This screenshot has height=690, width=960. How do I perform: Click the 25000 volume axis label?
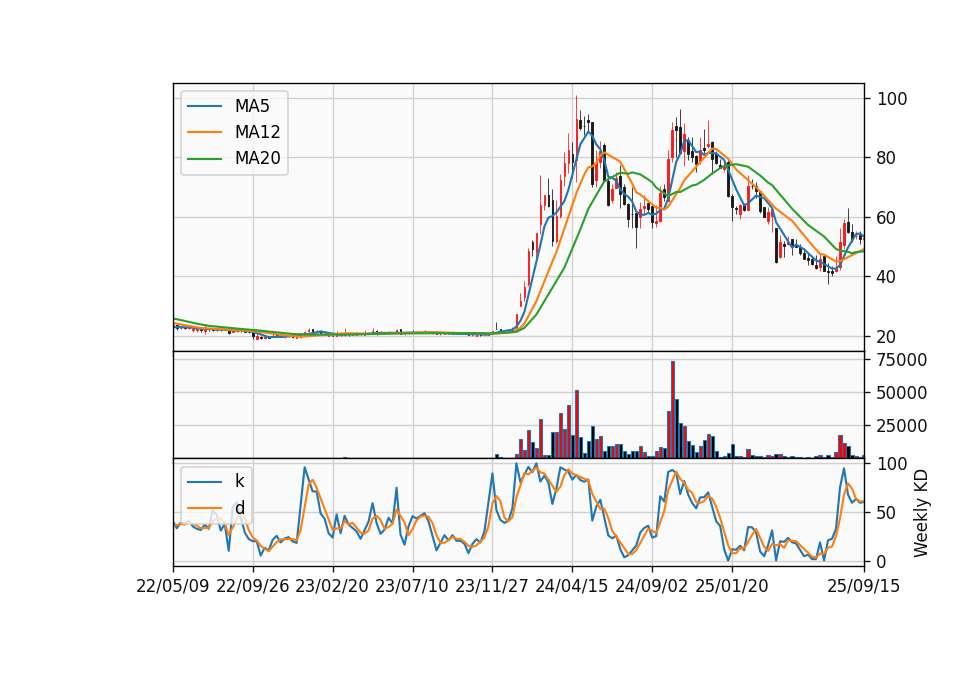[902, 426]
